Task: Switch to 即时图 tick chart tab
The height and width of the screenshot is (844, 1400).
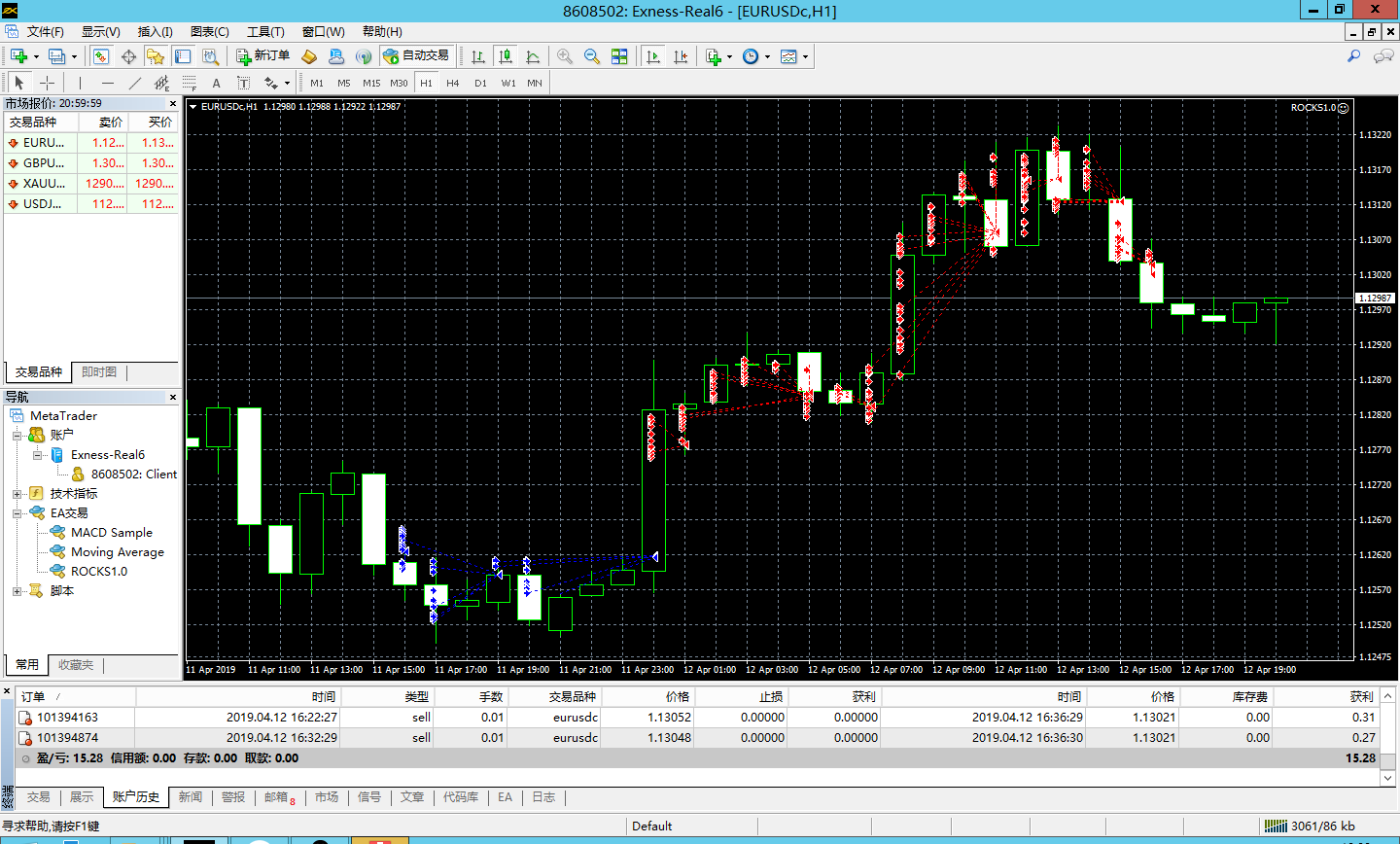Action: pos(99,372)
